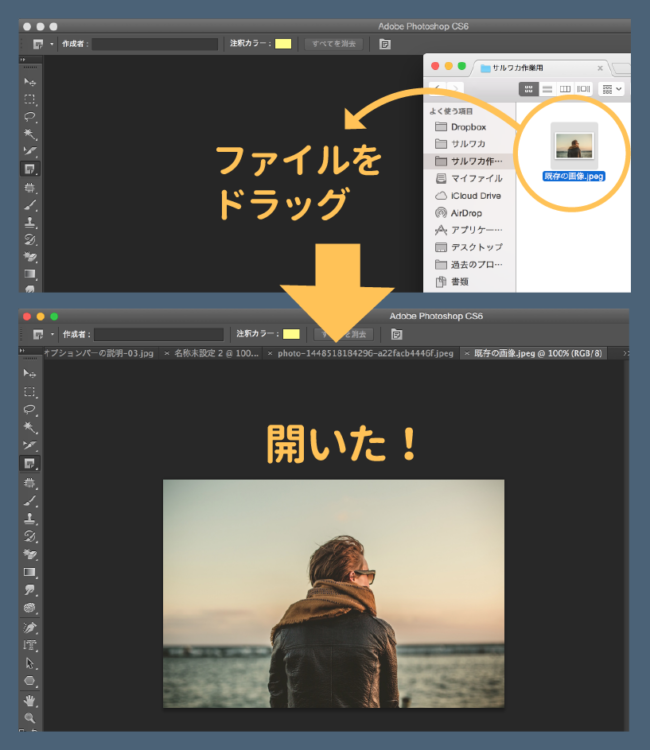Select Rectangular Marquee tool in lower Photoshop window
The width and height of the screenshot is (650, 750).
[30, 392]
